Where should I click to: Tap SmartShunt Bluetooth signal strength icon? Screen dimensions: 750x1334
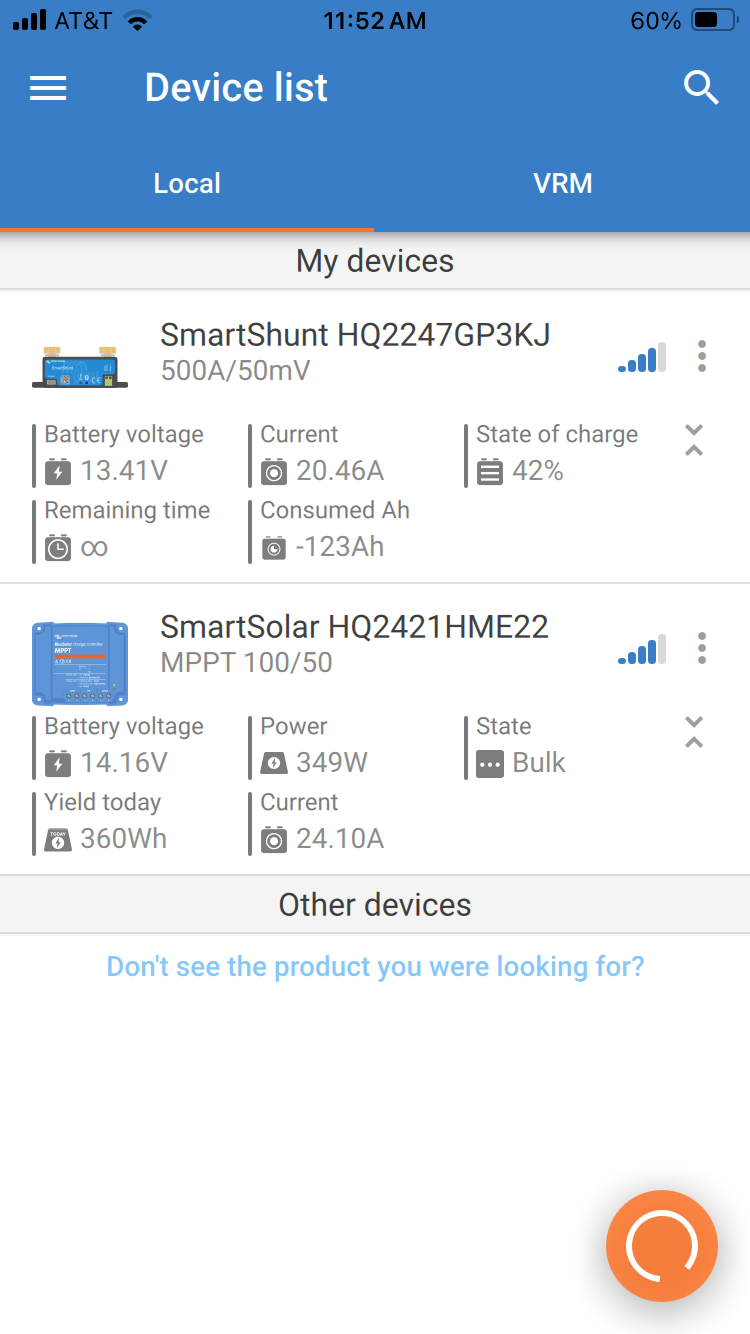[x=642, y=358]
